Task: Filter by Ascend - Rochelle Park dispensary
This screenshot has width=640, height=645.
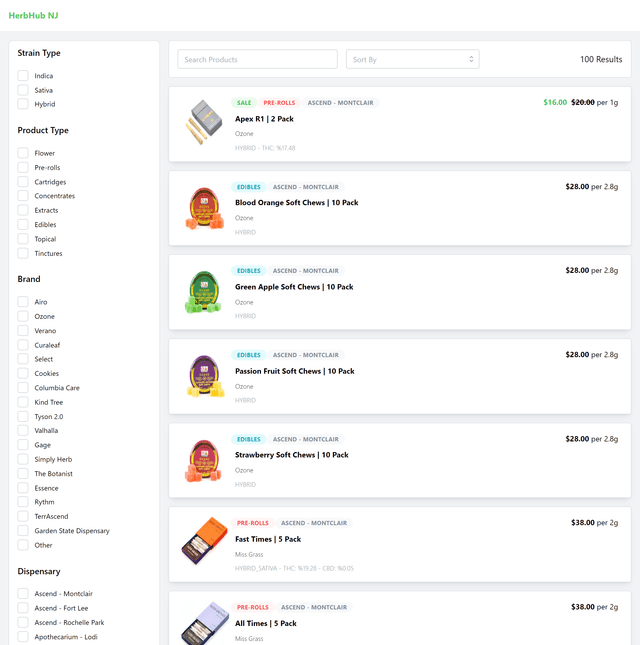Action: [23, 623]
